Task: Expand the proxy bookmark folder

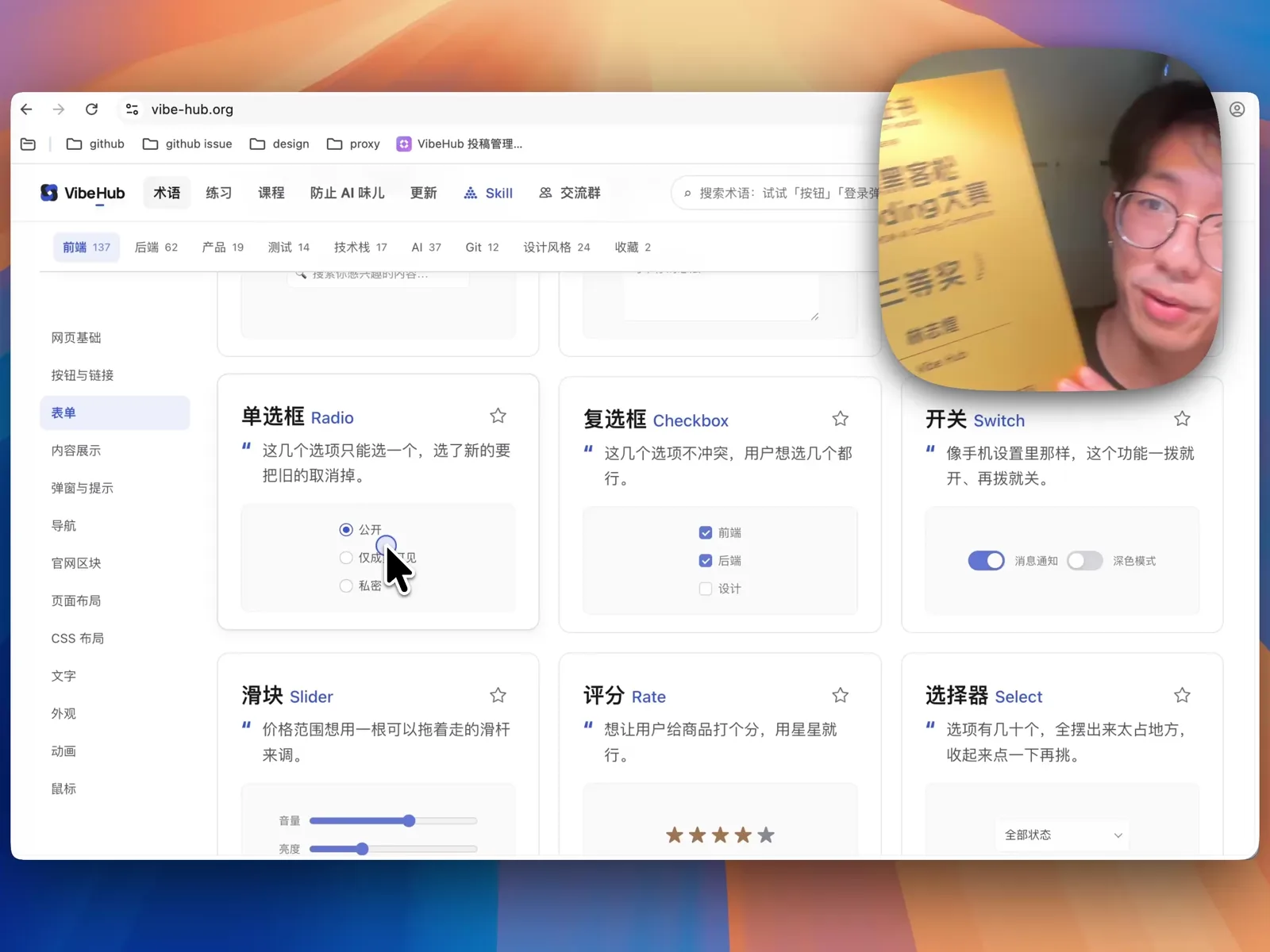Action: tap(353, 144)
